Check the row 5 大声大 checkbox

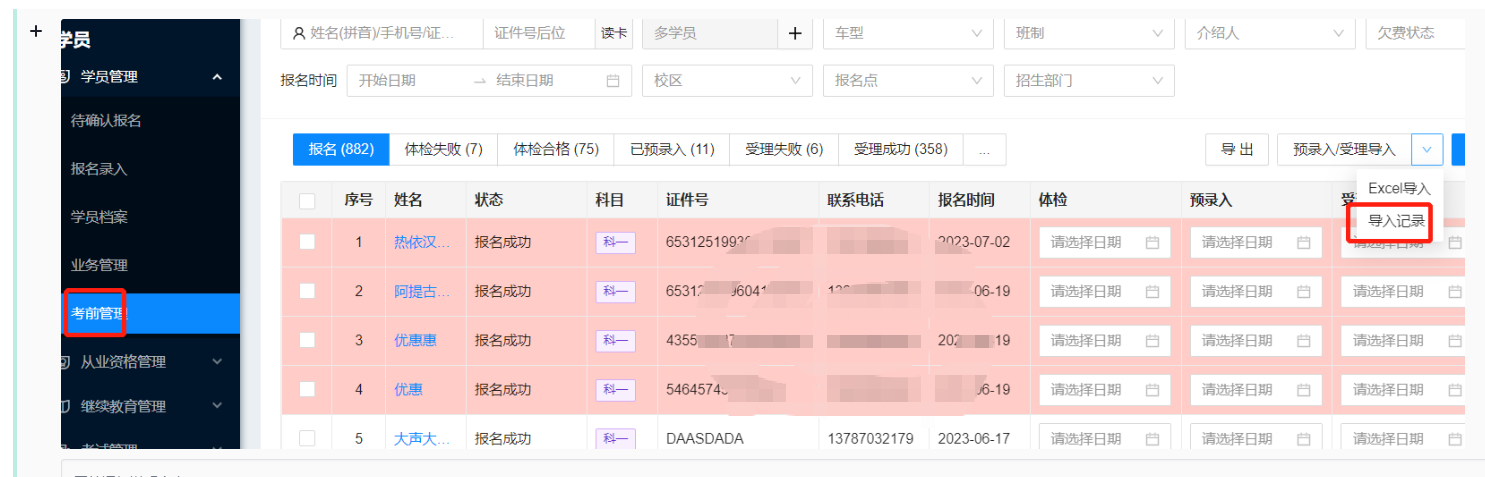coord(307,438)
